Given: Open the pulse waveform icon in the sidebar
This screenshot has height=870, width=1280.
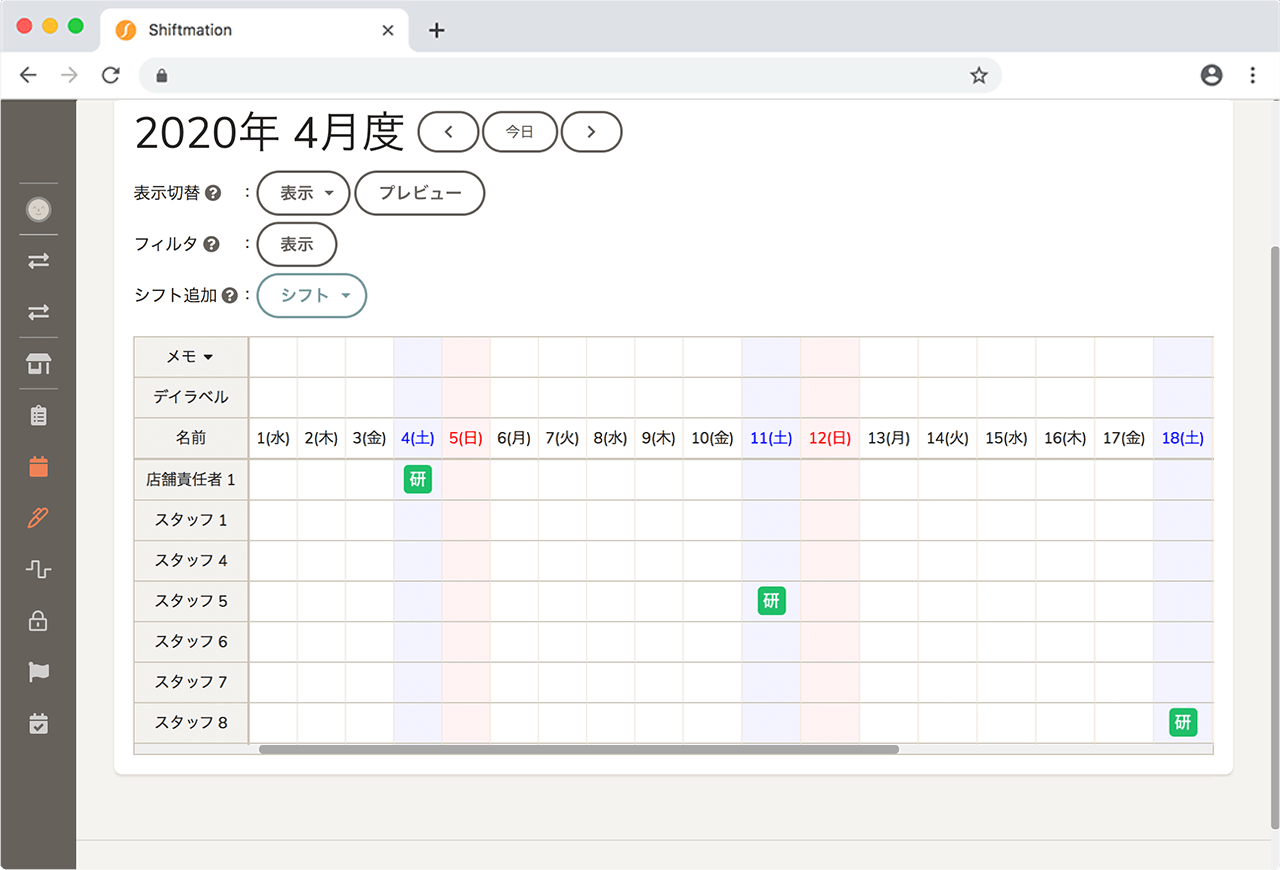Looking at the screenshot, I should click(x=38, y=569).
